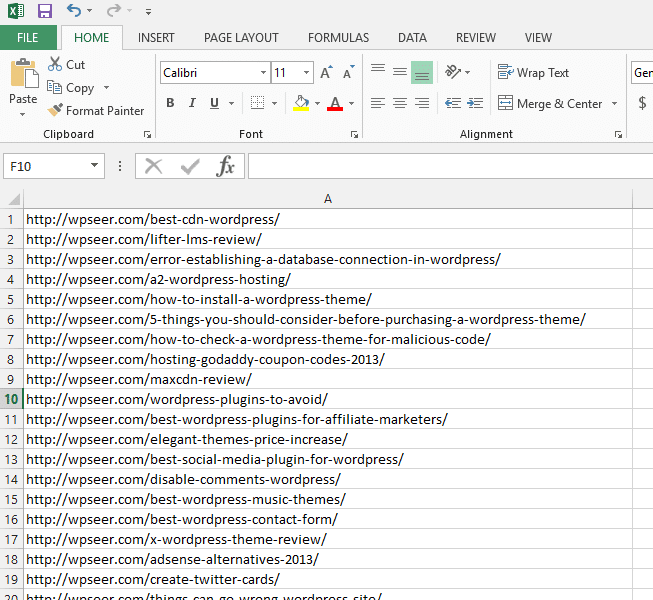This screenshot has height=600, width=653.
Task: Open the VIEW tab
Action: (538, 38)
